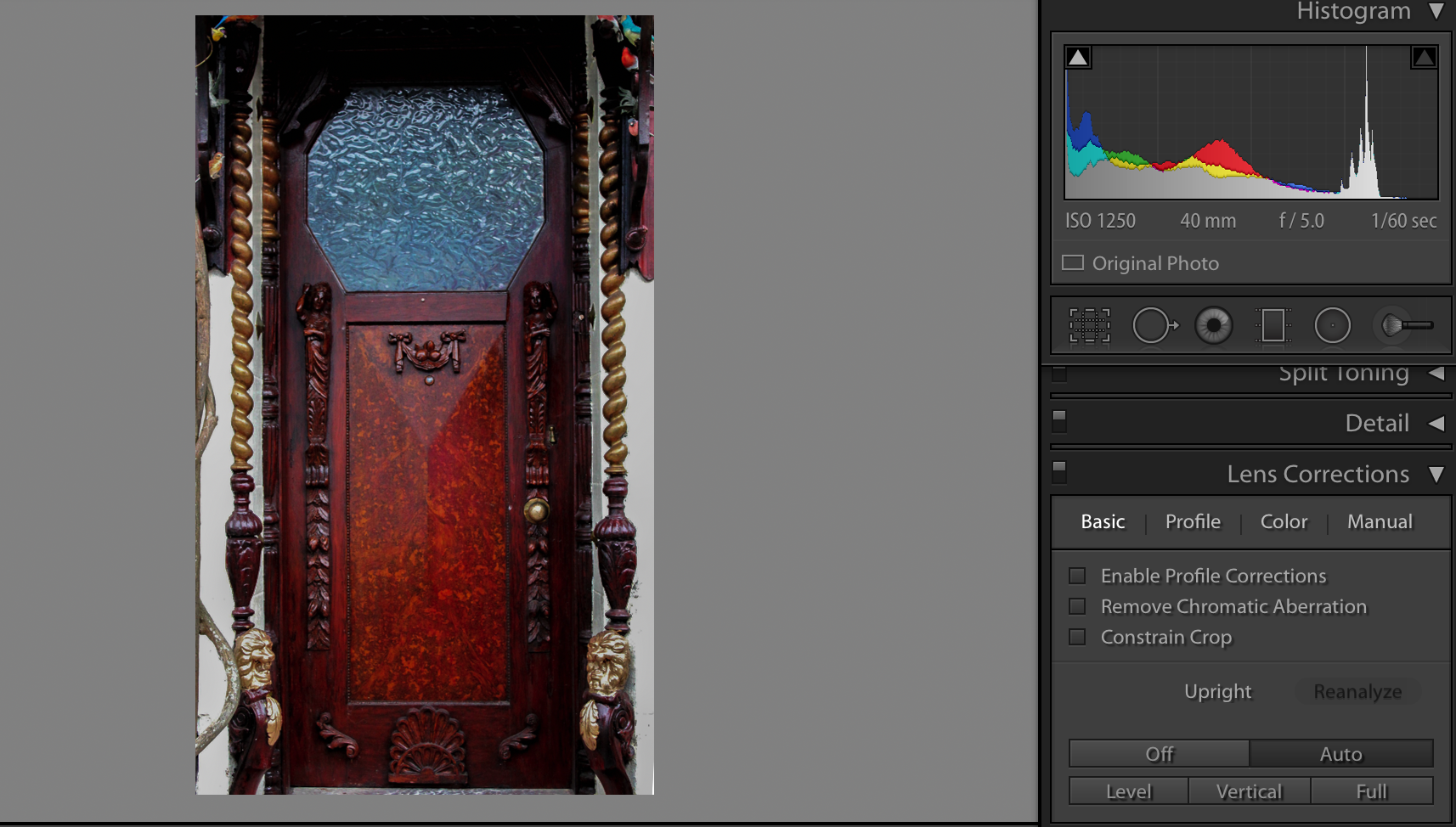Viewport: 1456px width, 827px height.
Task: Click the 40 mm focal length text
Action: 1208,221
